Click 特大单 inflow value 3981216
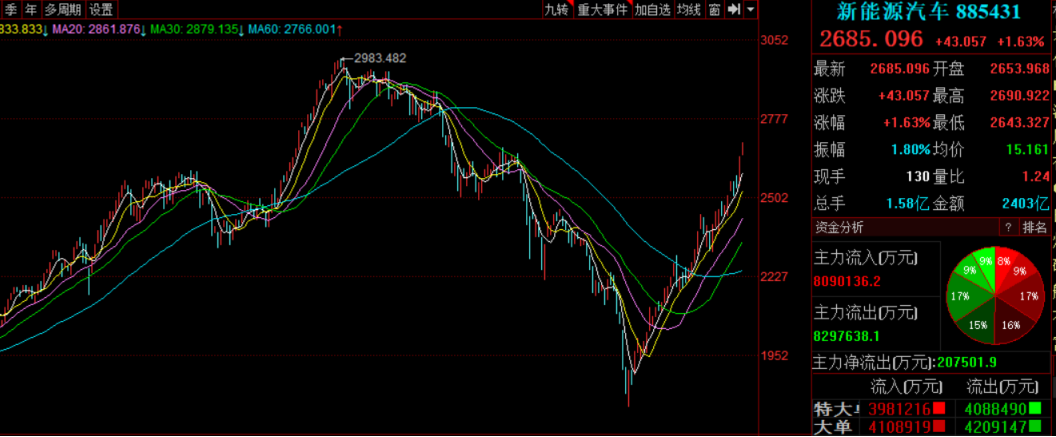The width and height of the screenshot is (1056, 437). click(x=899, y=409)
